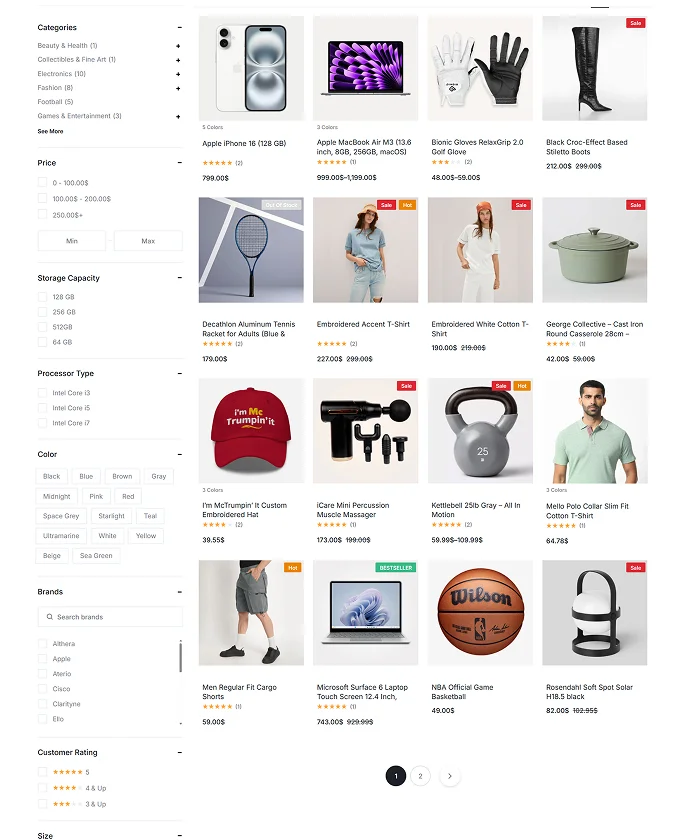Check the 128 GB storage checkbox
The width and height of the screenshot is (690, 840).
click(x=42, y=297)
